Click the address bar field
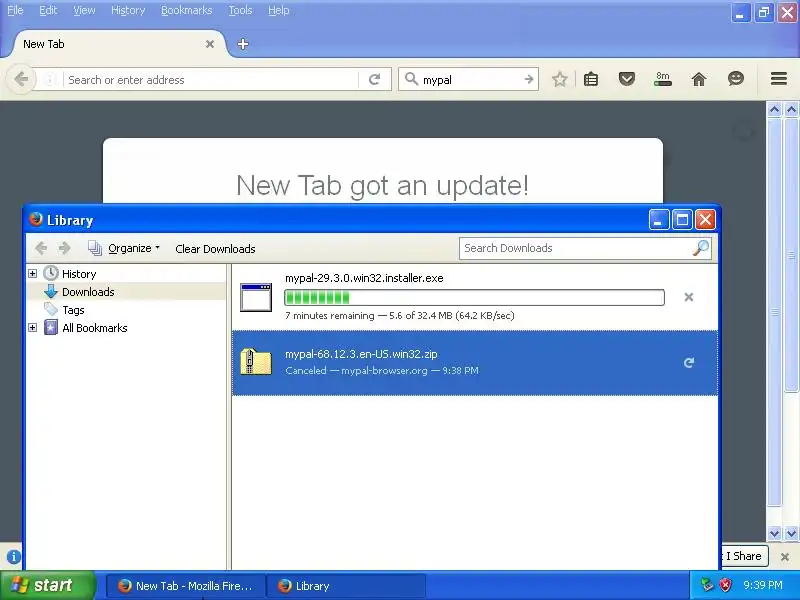Viewport: 800px width, 600px height. coord(210,80)
